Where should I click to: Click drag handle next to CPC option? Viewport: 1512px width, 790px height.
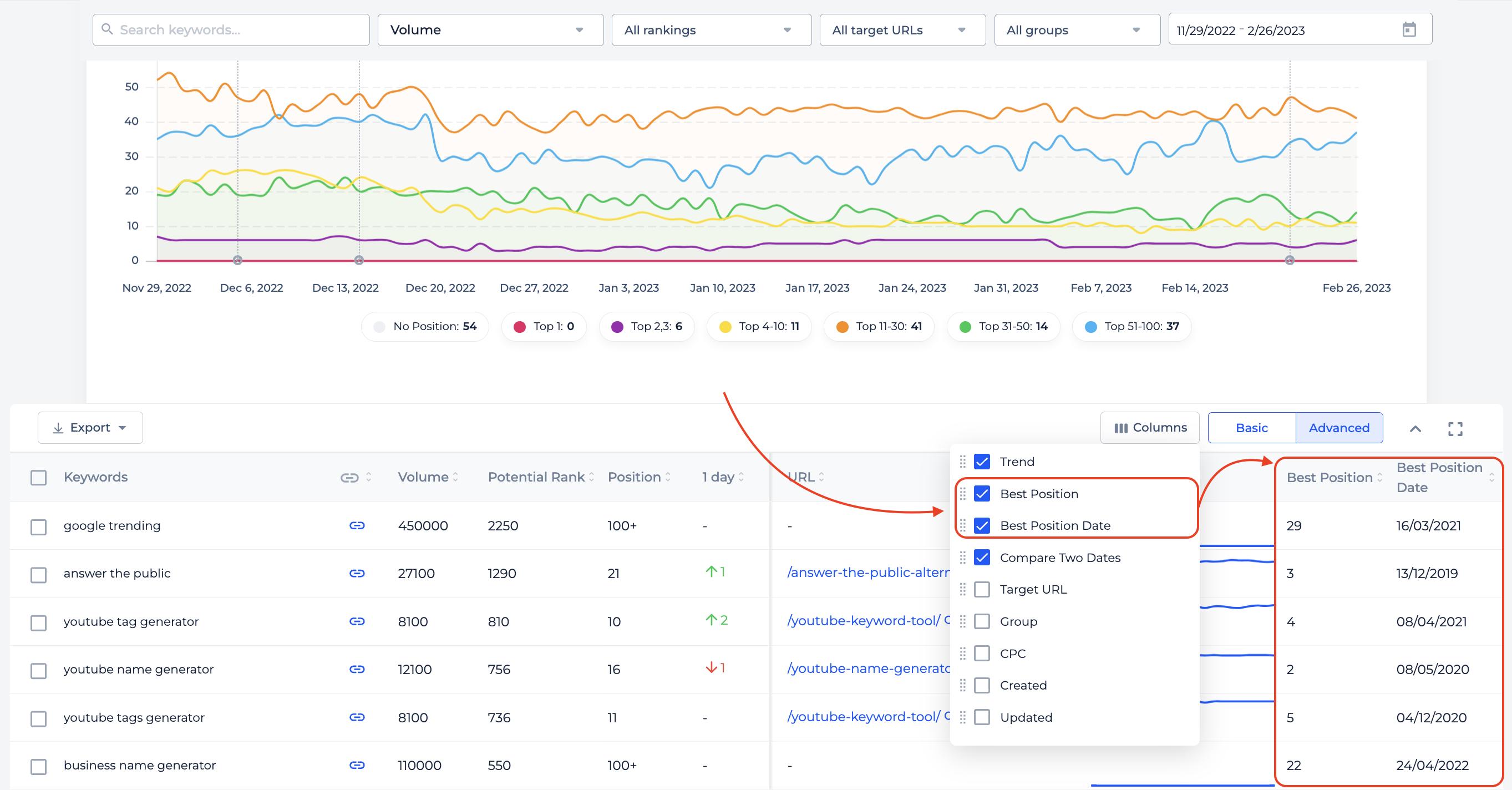click(962, 653)
